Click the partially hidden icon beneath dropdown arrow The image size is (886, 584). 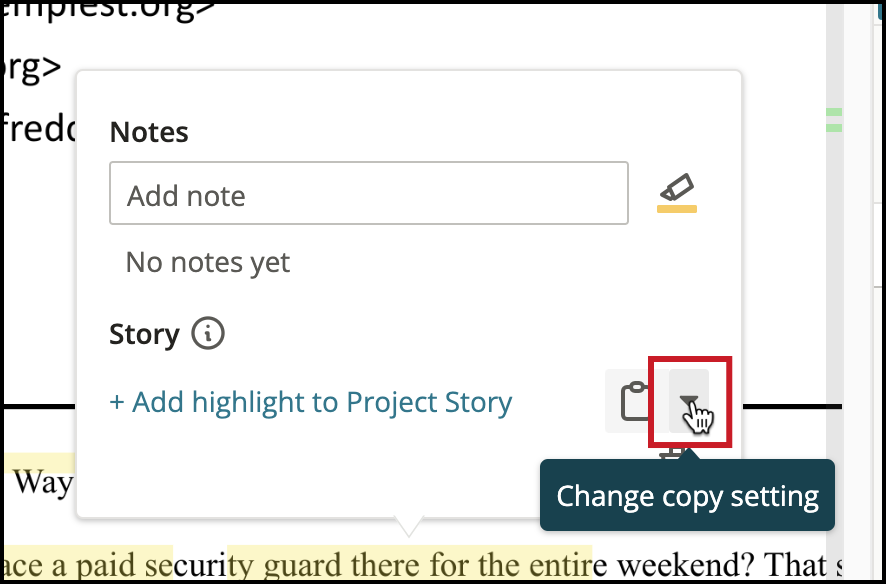point(672,453)
